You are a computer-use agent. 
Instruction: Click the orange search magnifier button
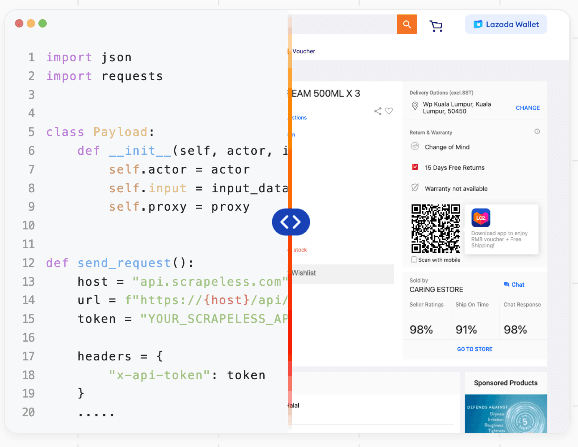407,24
